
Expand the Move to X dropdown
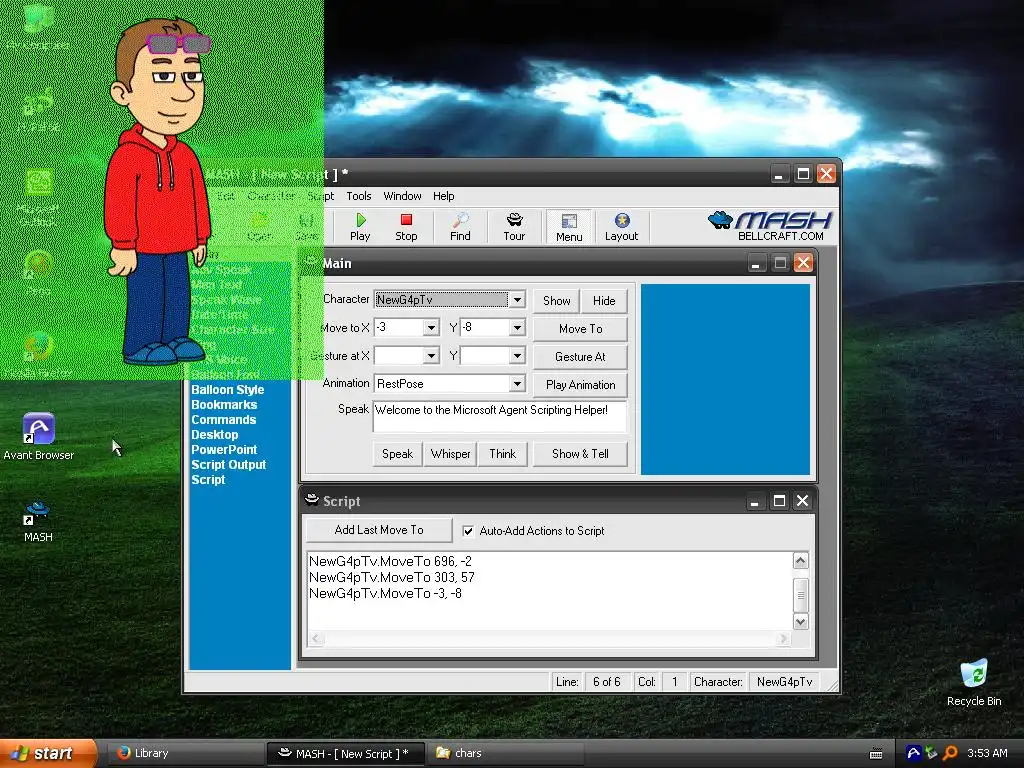click(431, 327)
